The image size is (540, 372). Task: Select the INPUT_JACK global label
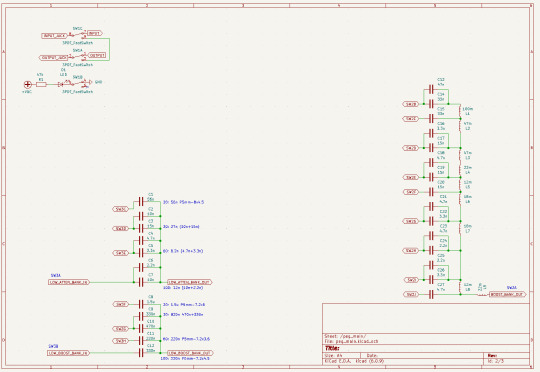tap(54, 36)
